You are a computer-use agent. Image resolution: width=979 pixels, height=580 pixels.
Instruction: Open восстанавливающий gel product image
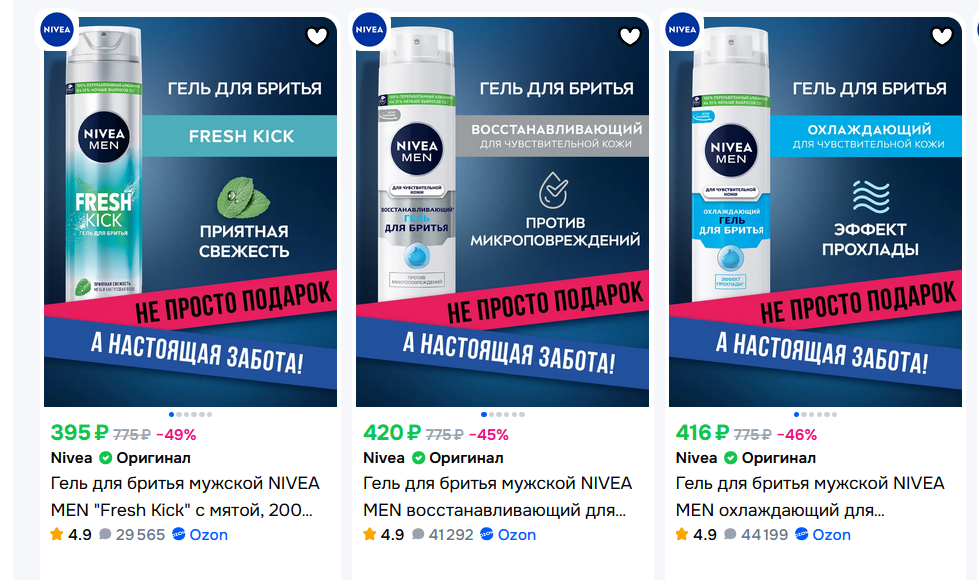(503, 212)
